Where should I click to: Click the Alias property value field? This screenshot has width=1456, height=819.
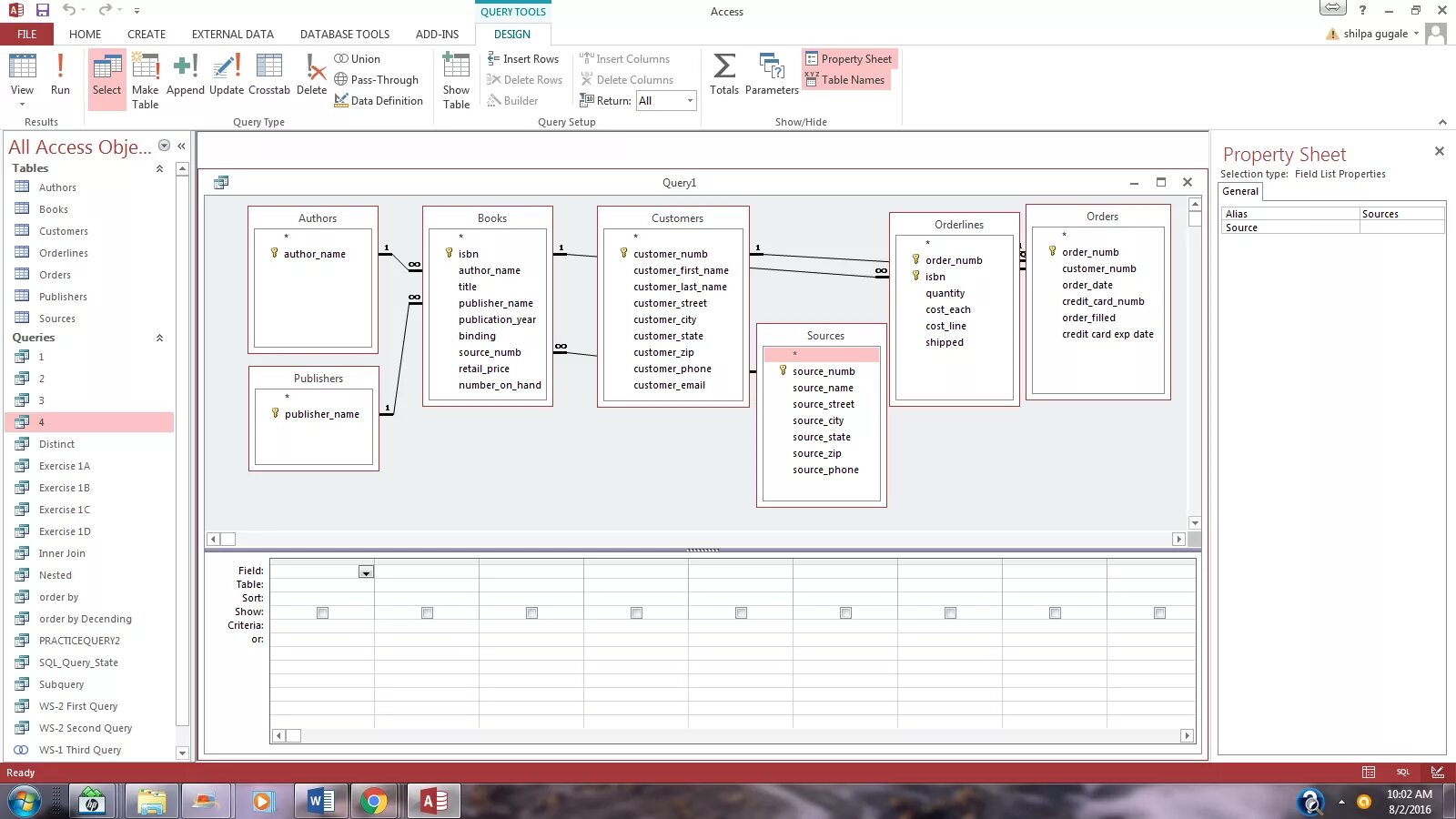click(x=1401, y=214)
